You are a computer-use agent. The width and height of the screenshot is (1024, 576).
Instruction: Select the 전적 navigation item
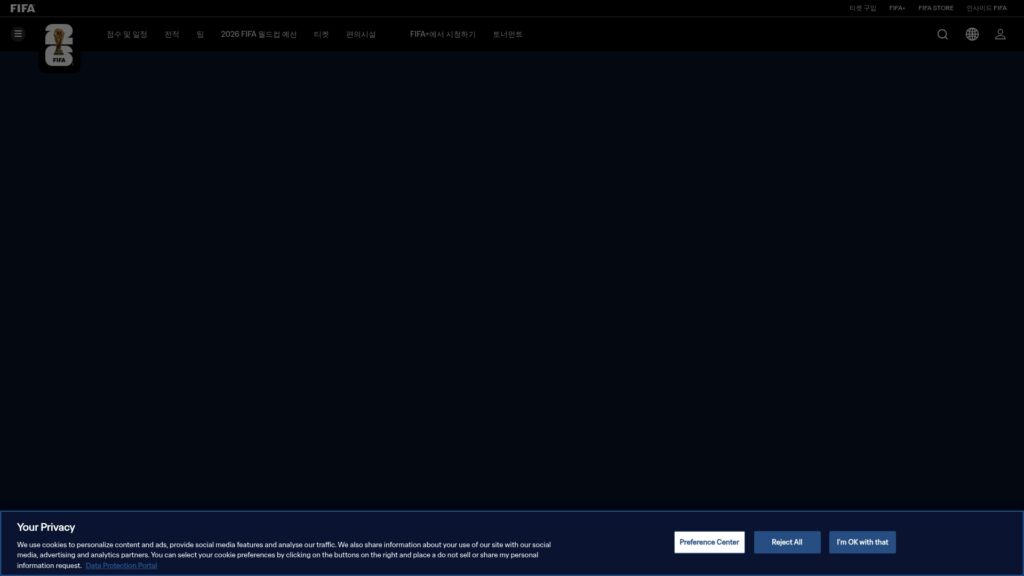click(x=172, y=34)
